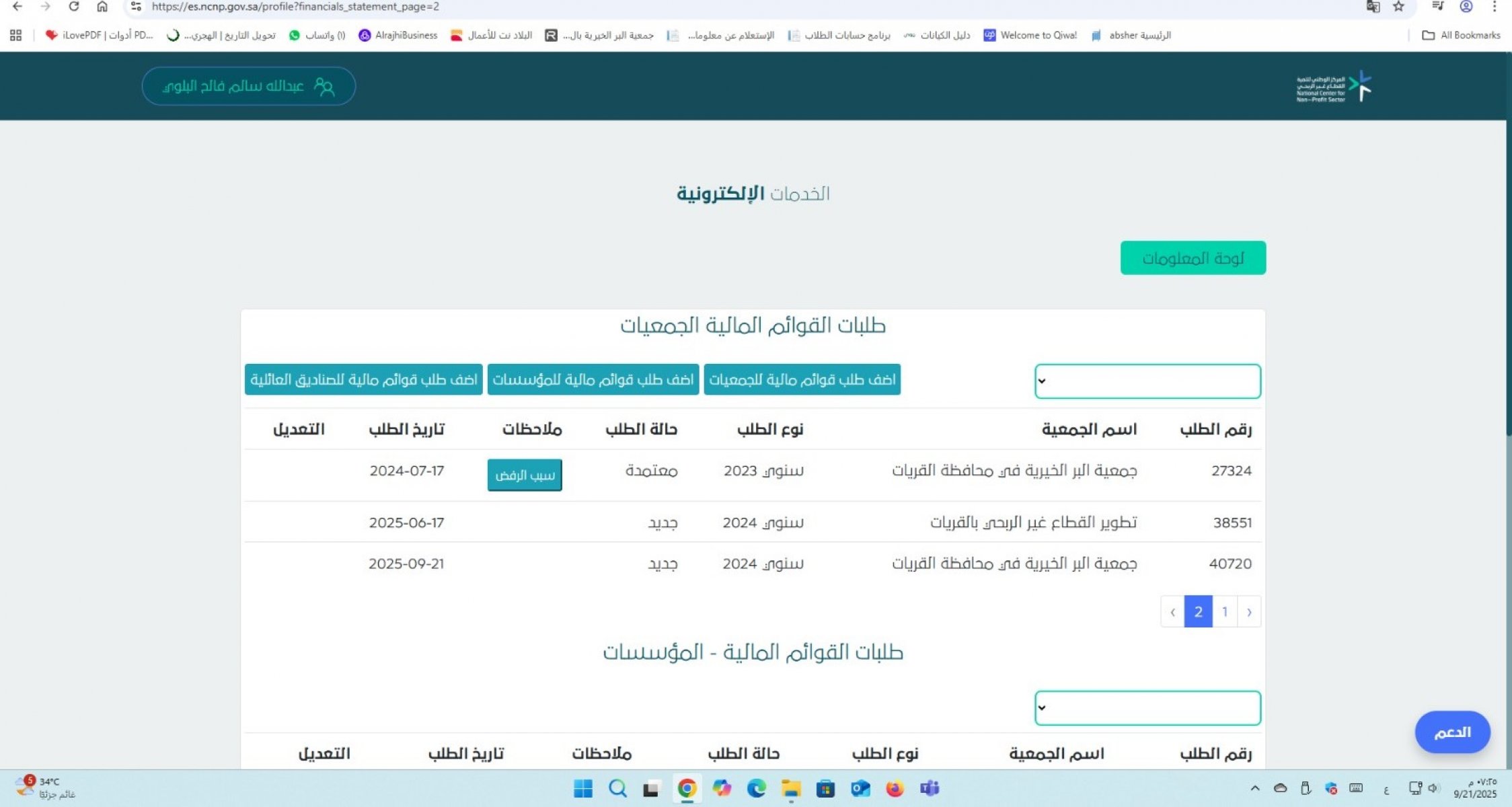The height and width of the screenshot is (807, 1512).
Task: Open Microsoft Teams from the taskbar
Action: [930, 788]
